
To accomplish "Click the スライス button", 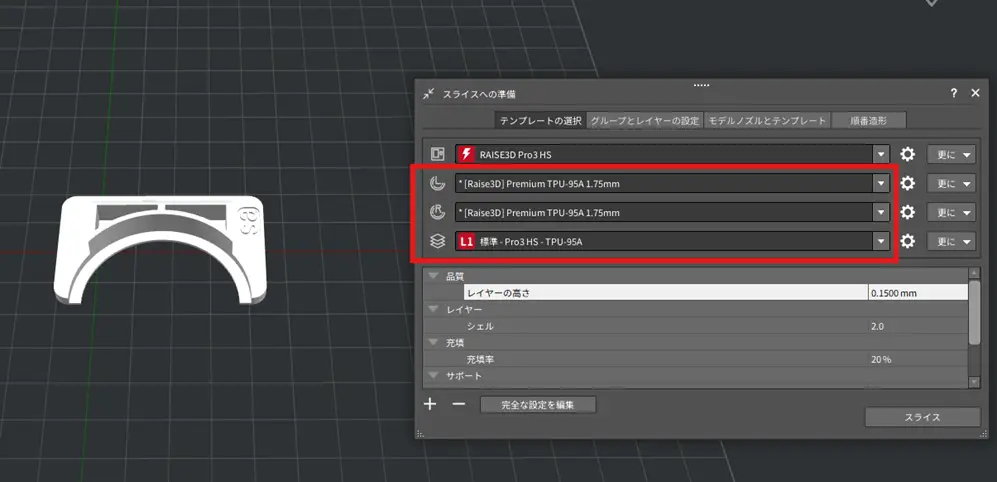I will 922,417.
